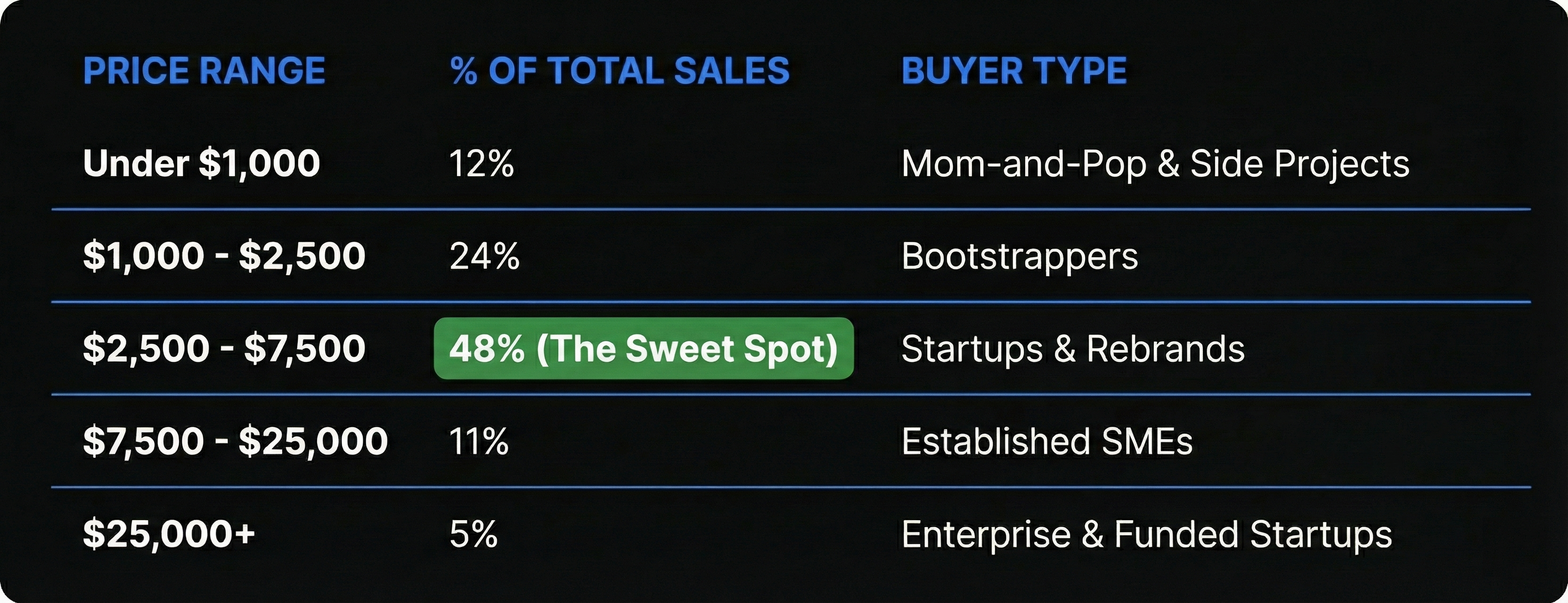This screenshot has width=1568, height=603.
Task: Select Enterprise & Funded Startups text
Action: (1147, 535)
